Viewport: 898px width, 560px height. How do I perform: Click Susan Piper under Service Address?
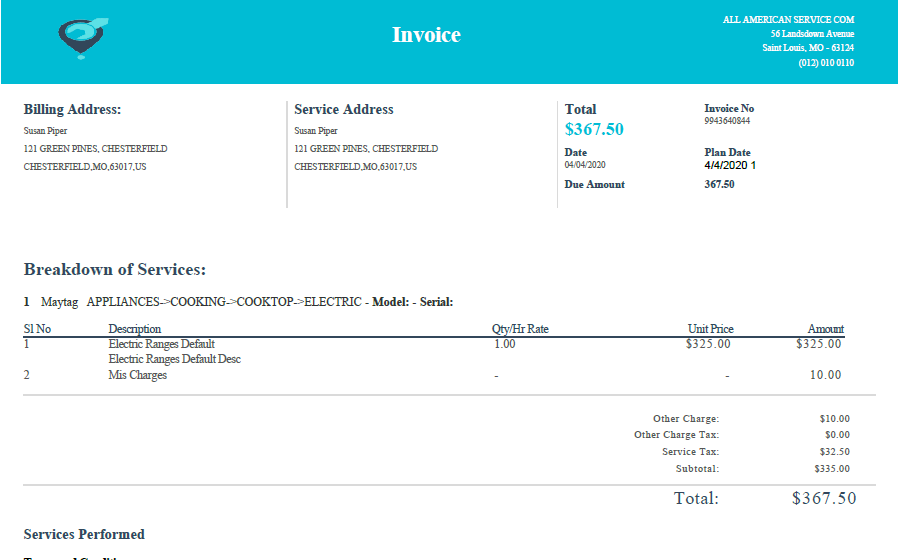316,131
